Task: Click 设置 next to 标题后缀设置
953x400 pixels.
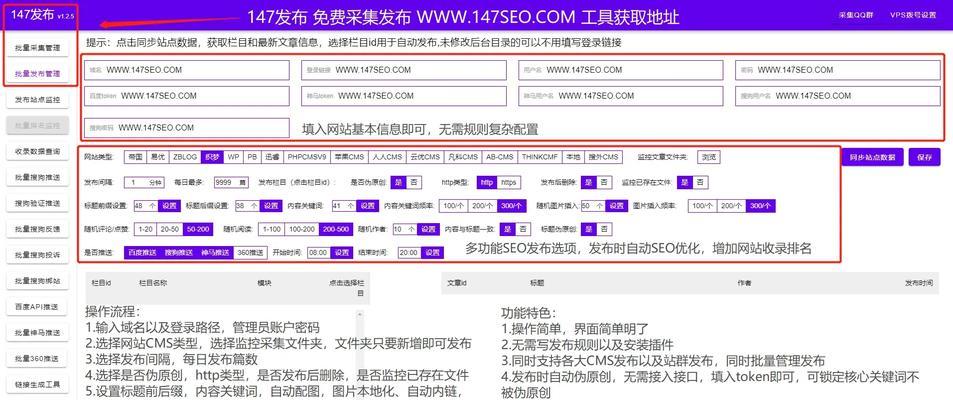Action: (270, 206)
